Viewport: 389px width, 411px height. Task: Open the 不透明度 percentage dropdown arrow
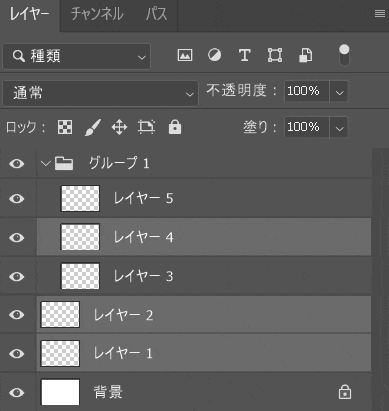[339, 91]
